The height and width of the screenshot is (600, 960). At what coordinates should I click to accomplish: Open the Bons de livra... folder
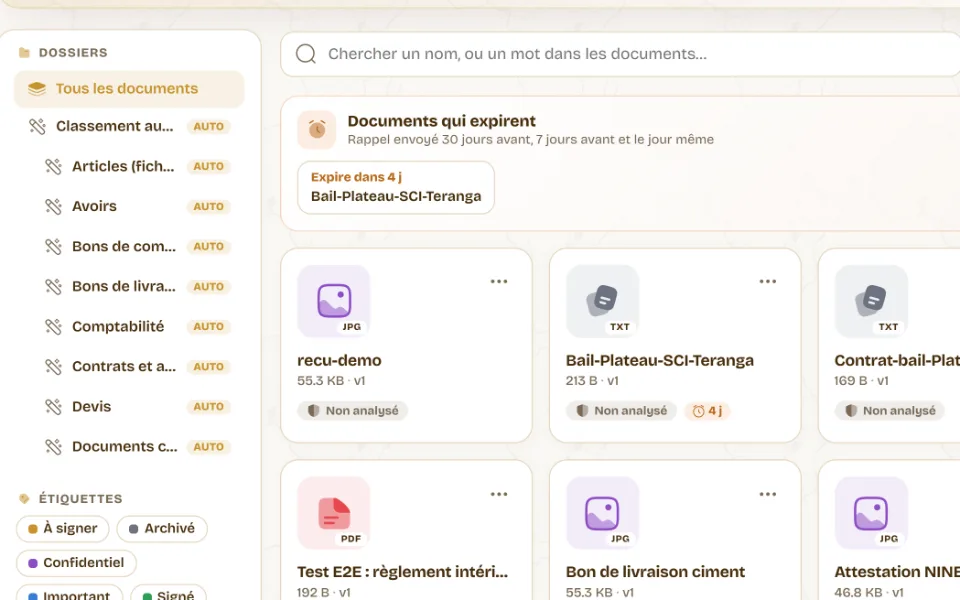(137, 287)
